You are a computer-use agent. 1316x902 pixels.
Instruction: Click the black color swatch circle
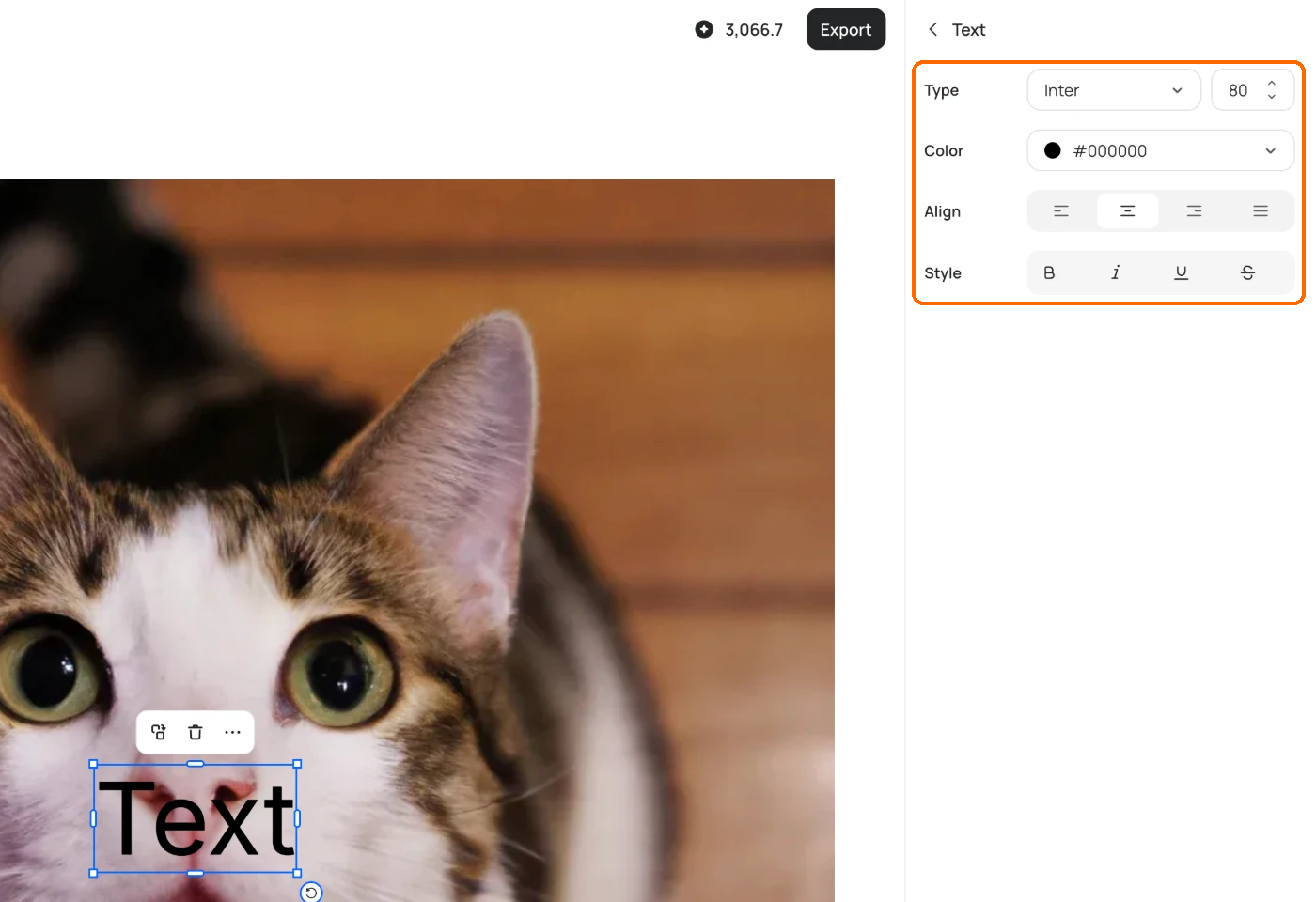pos(1053,150)
